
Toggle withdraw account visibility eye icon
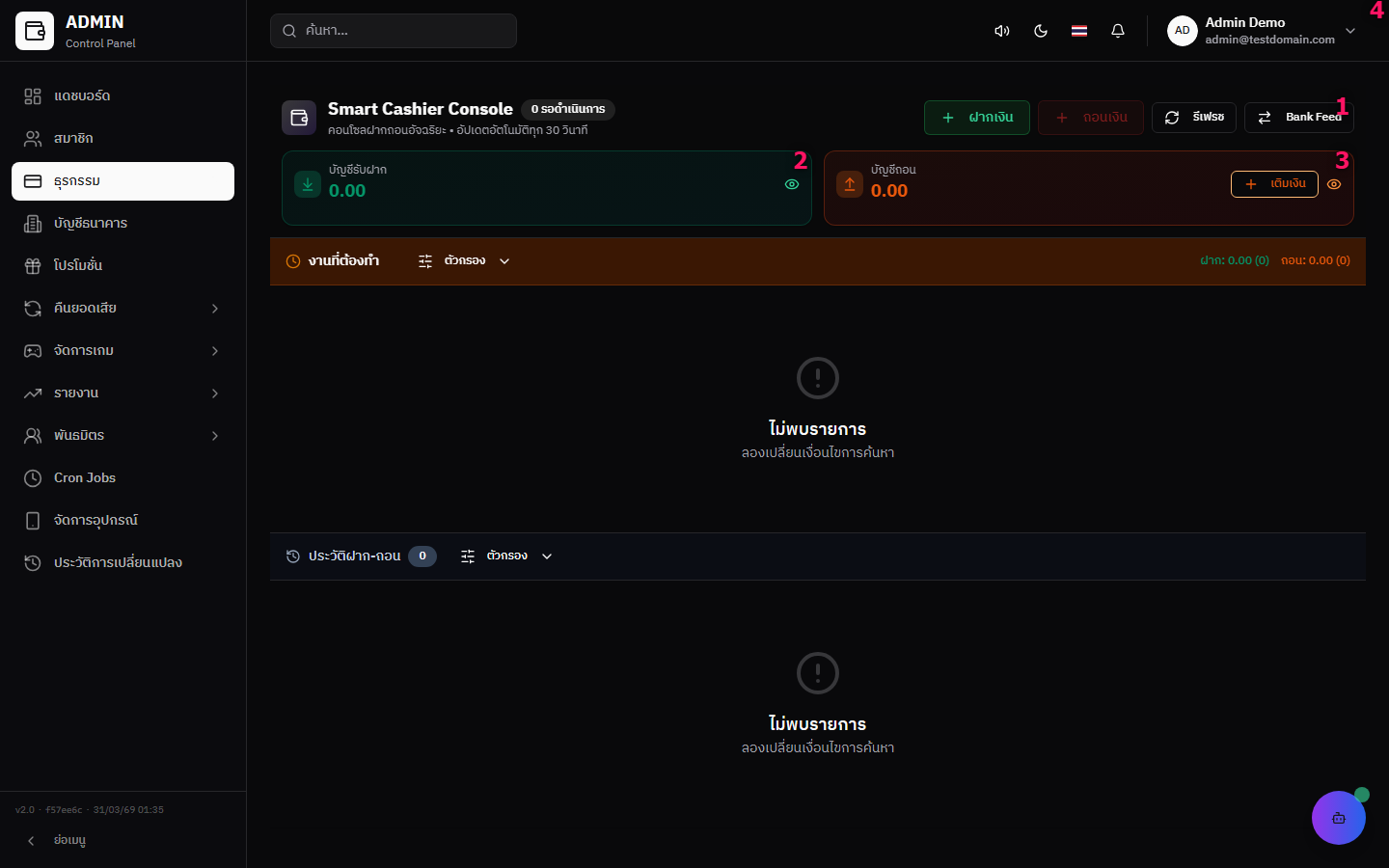1334,184
